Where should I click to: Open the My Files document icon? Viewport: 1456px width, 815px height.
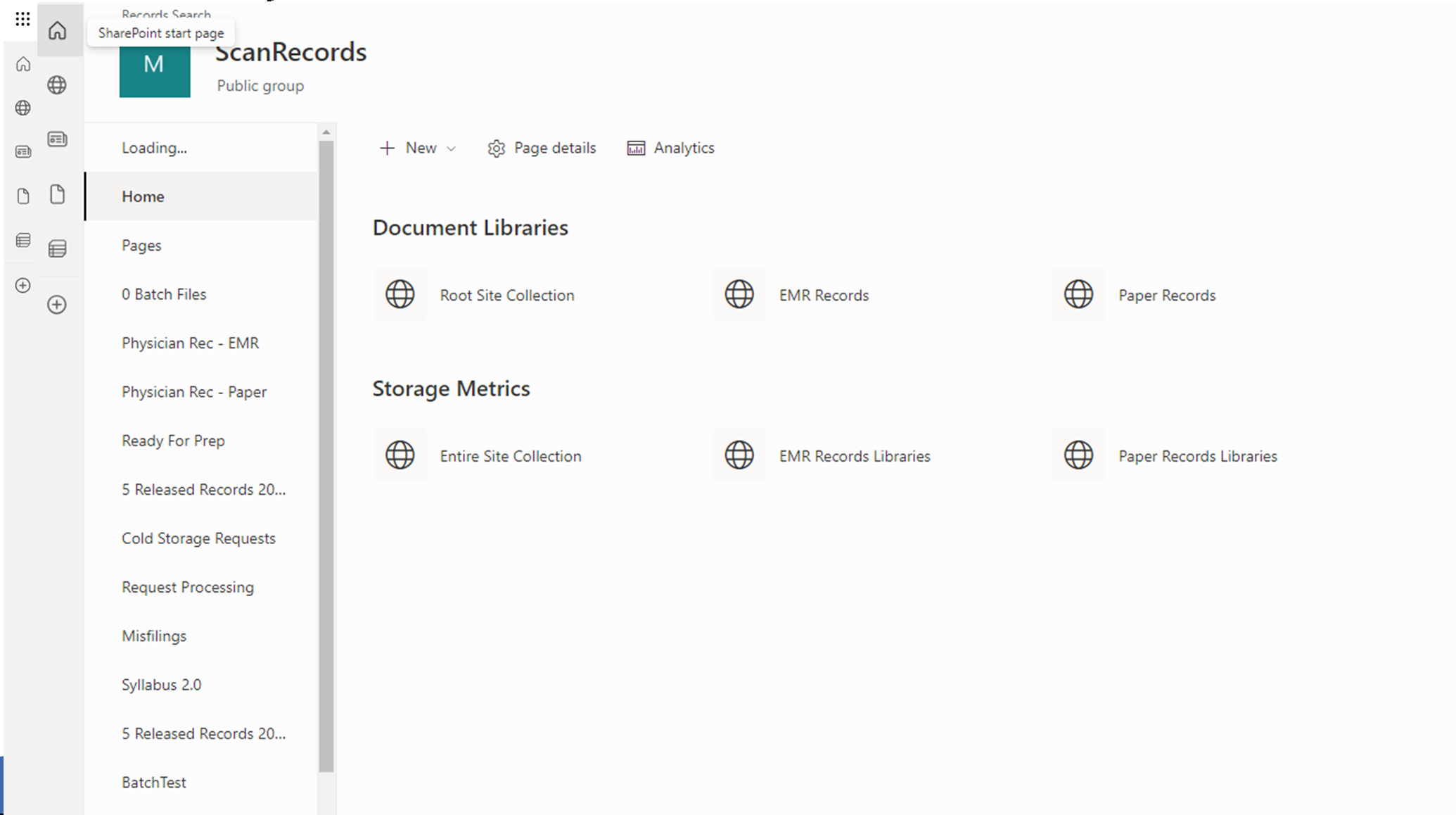click(x=57, y=195)
